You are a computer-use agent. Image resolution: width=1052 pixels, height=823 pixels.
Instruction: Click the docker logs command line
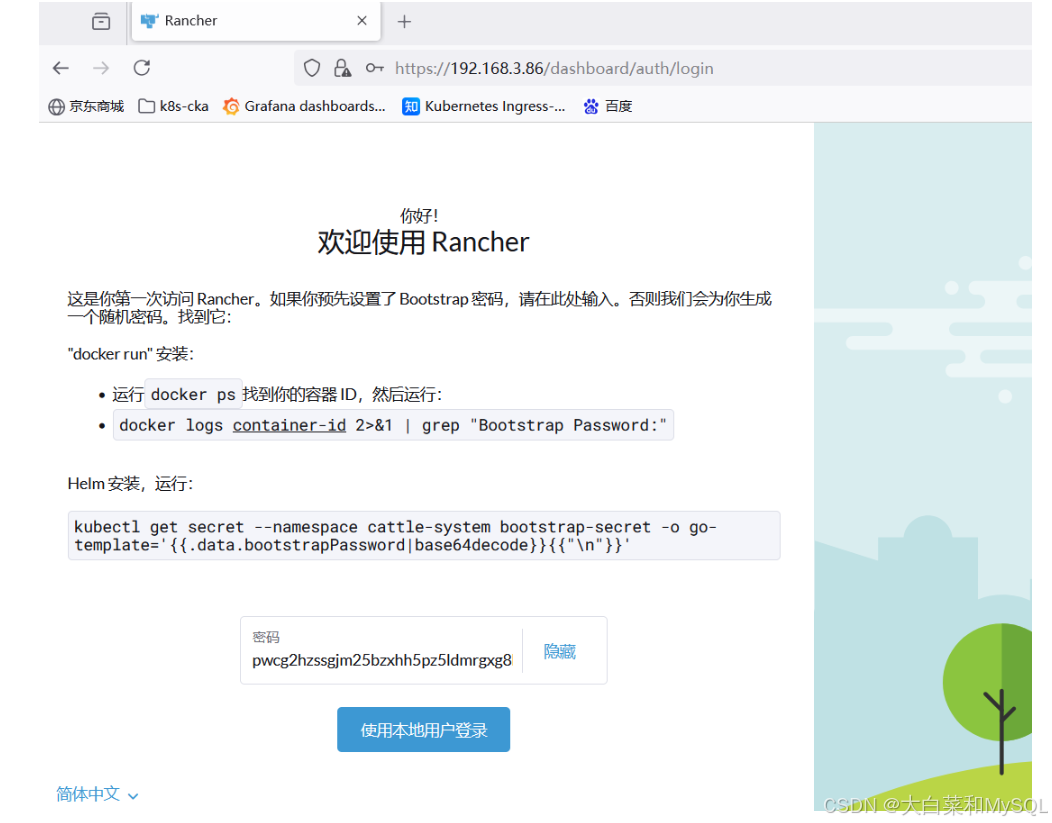[393, 425]
